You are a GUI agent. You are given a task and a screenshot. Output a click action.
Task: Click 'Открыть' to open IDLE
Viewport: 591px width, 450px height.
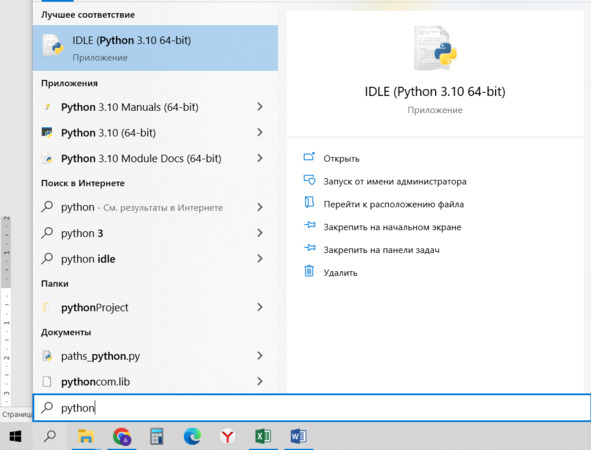click(341, 159)
